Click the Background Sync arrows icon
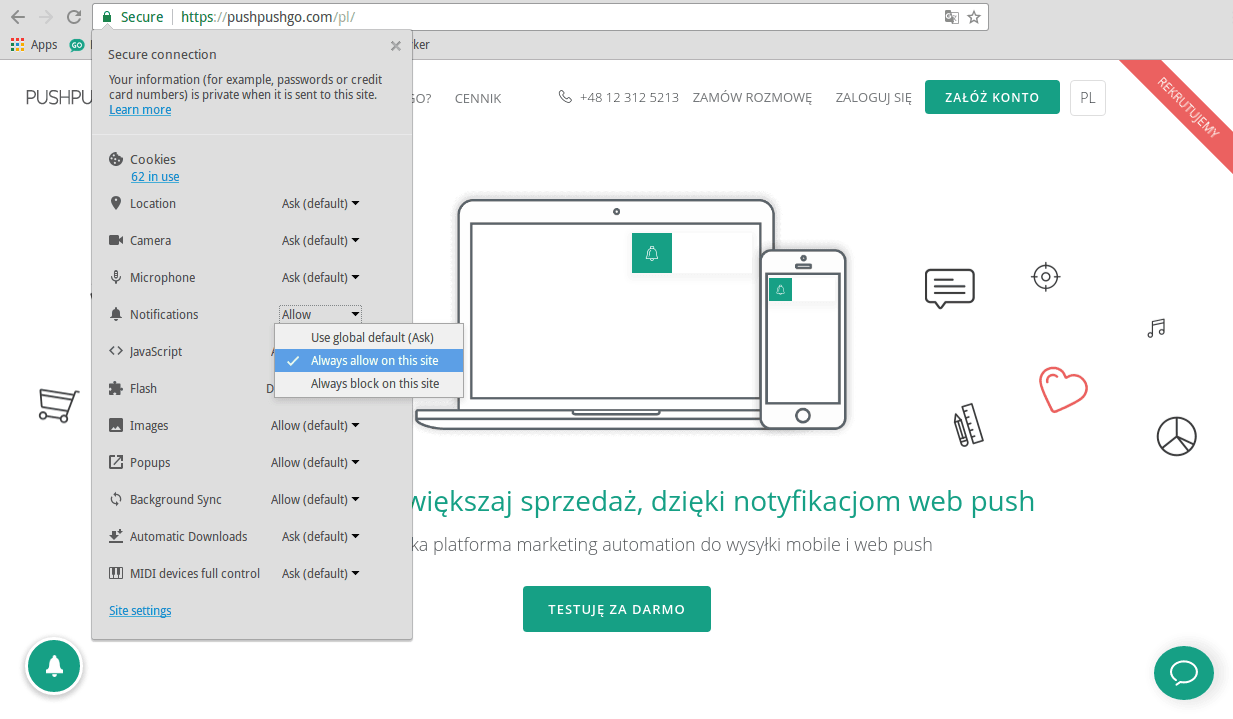Viewport: 1233px width, 719px height. (x=116, y=499)
